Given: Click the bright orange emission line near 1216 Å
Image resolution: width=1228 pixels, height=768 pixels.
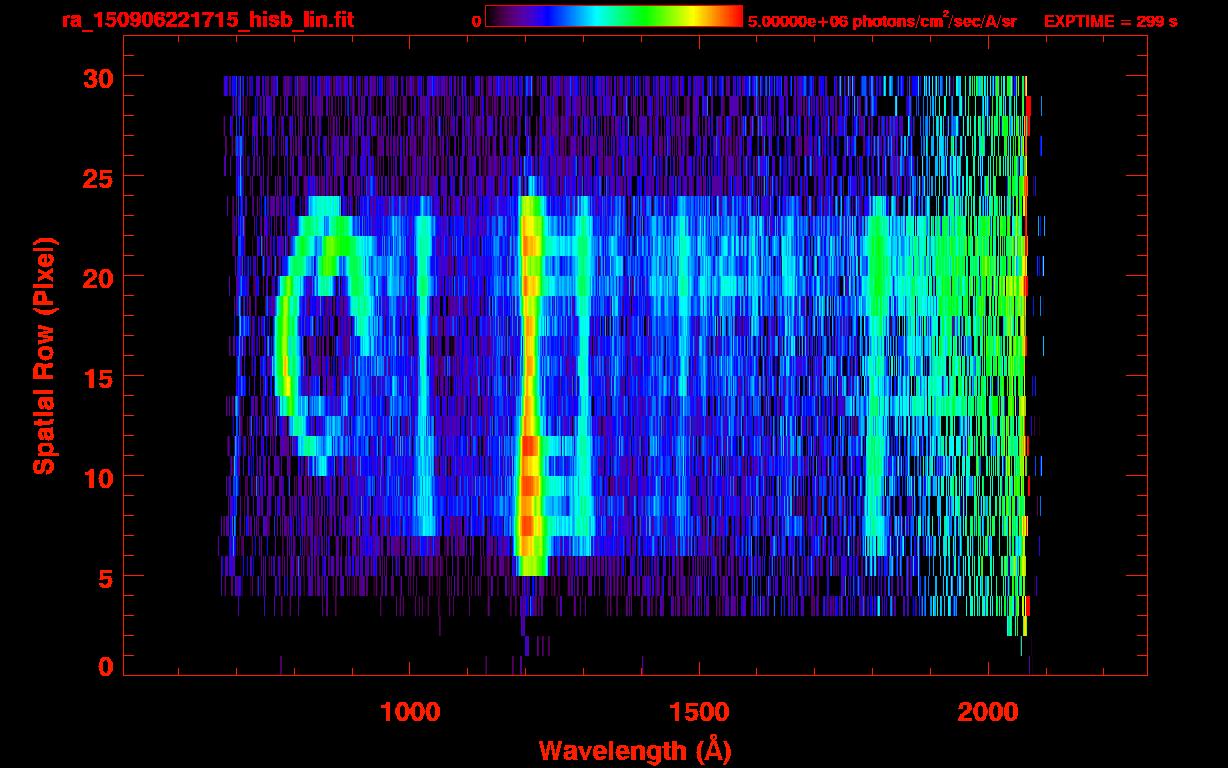Looking at the screenshot, I should pyautogui.click(x=530, y=385).
